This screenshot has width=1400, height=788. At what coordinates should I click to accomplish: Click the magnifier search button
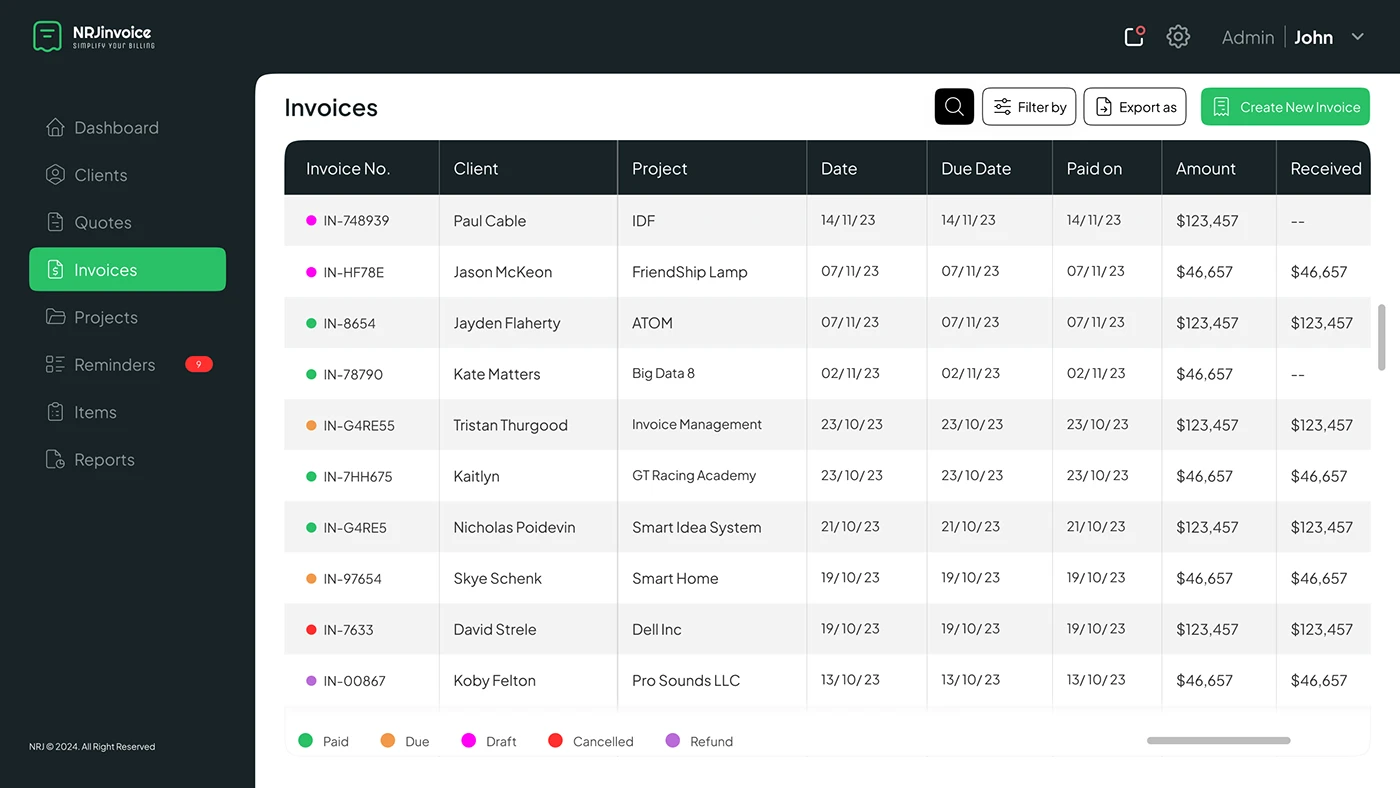point(954,107)
